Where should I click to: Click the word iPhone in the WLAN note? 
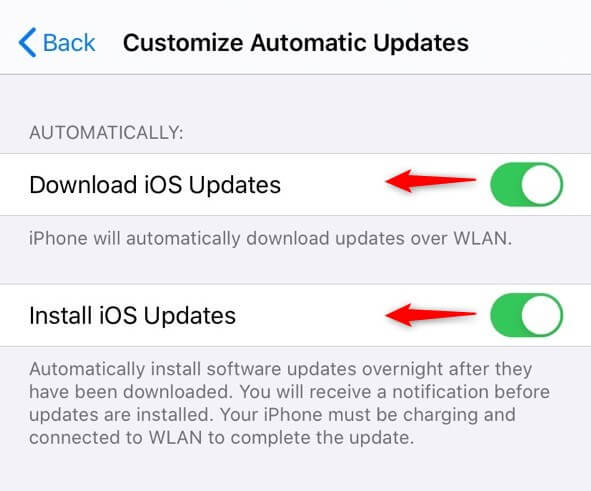[58, 239]
